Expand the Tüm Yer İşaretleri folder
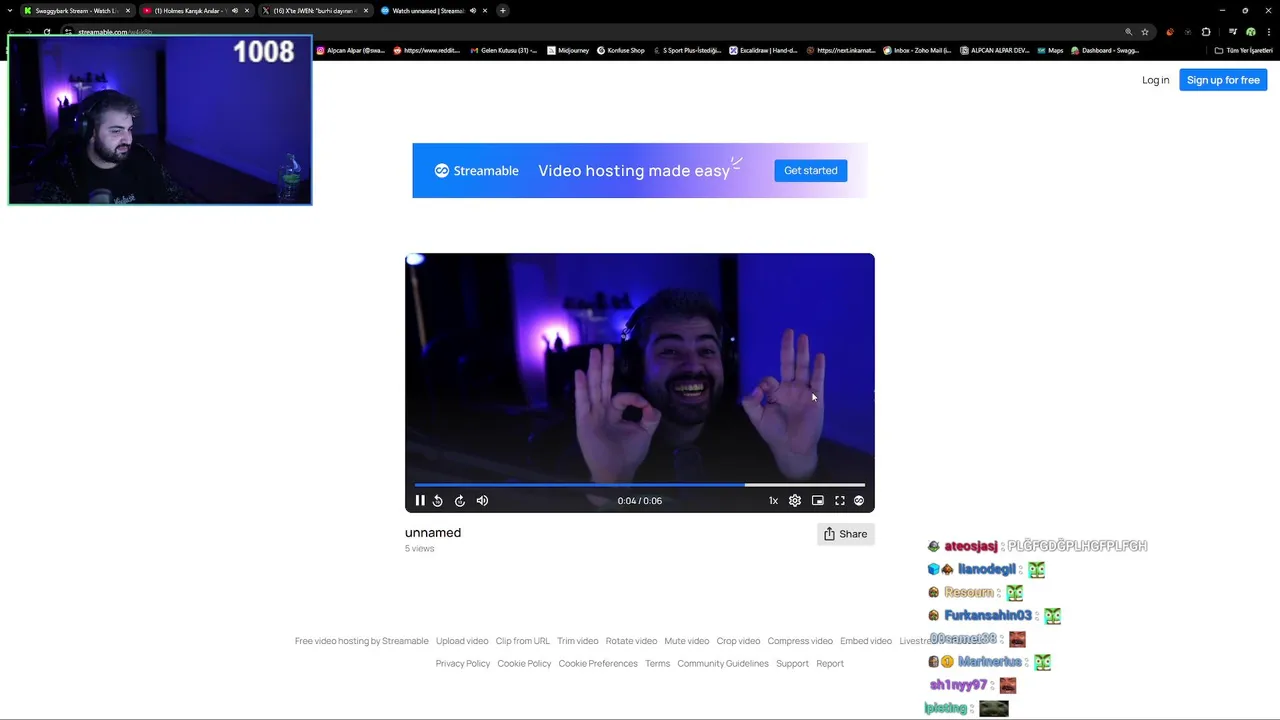This screenshot has height=720, width=1280. [1244, 50]
